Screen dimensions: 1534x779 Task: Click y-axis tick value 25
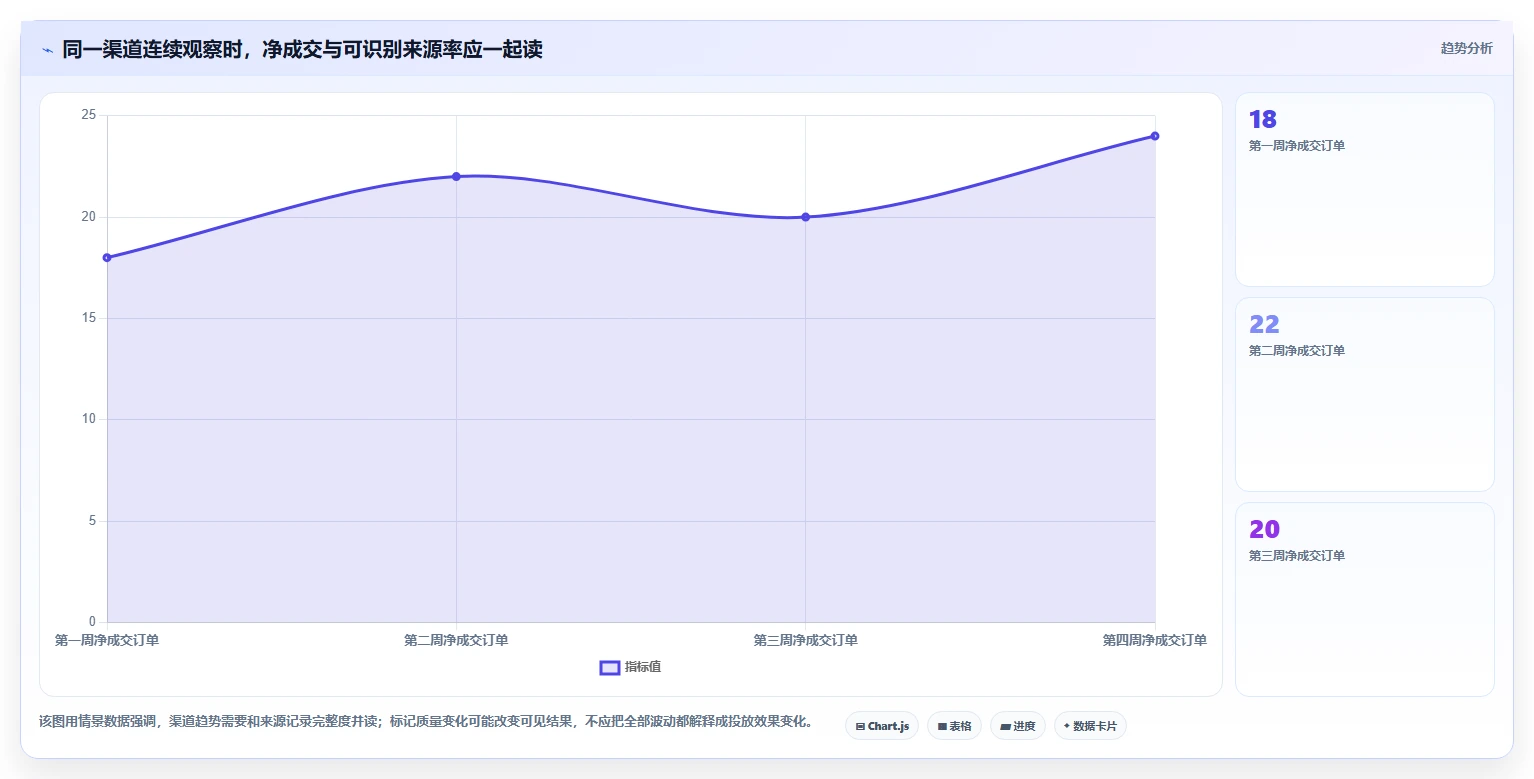89,115
